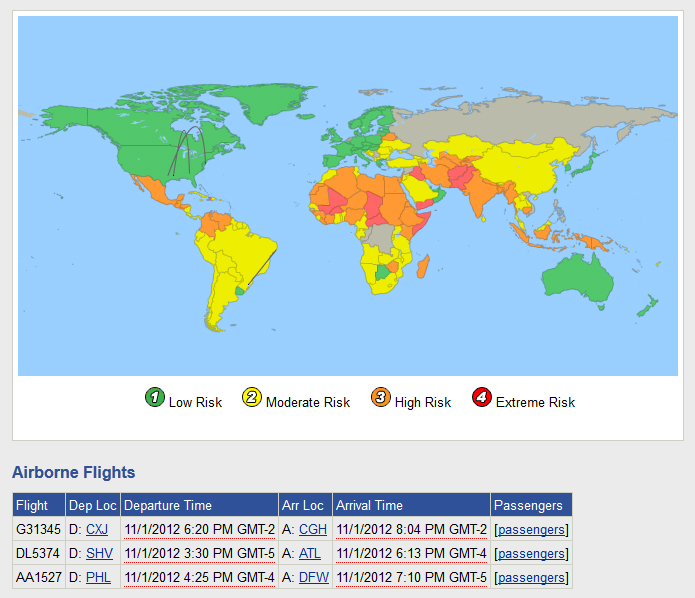
Task: Click the Passengers column header
Action: point(529,505)
